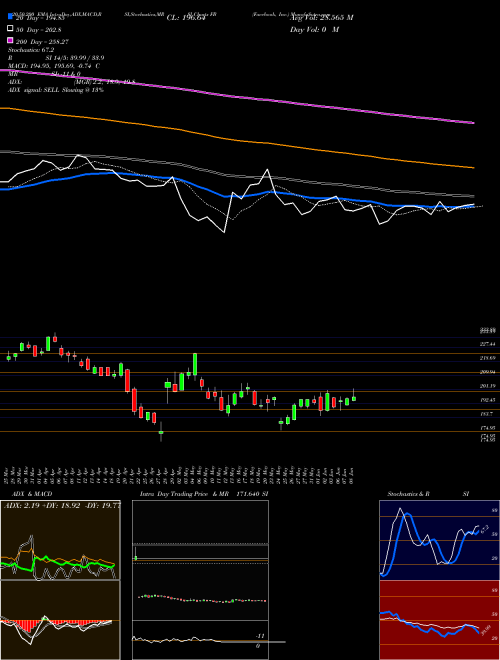Click the magenta 200 Day EMA legend swatch
This screenshot has height=660, width=500.
(10, 41)
